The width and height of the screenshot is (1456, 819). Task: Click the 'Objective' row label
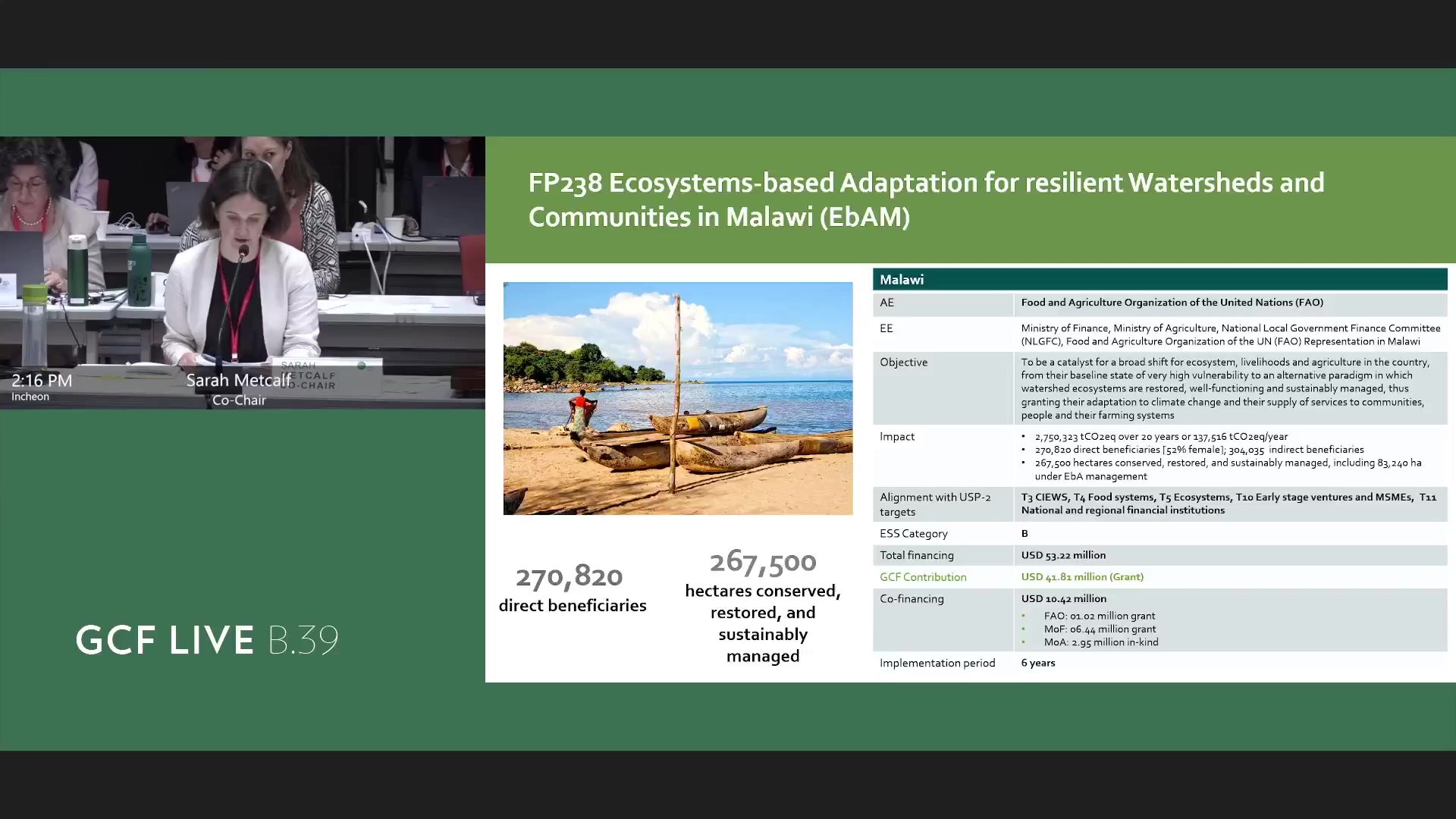(904, 362)
